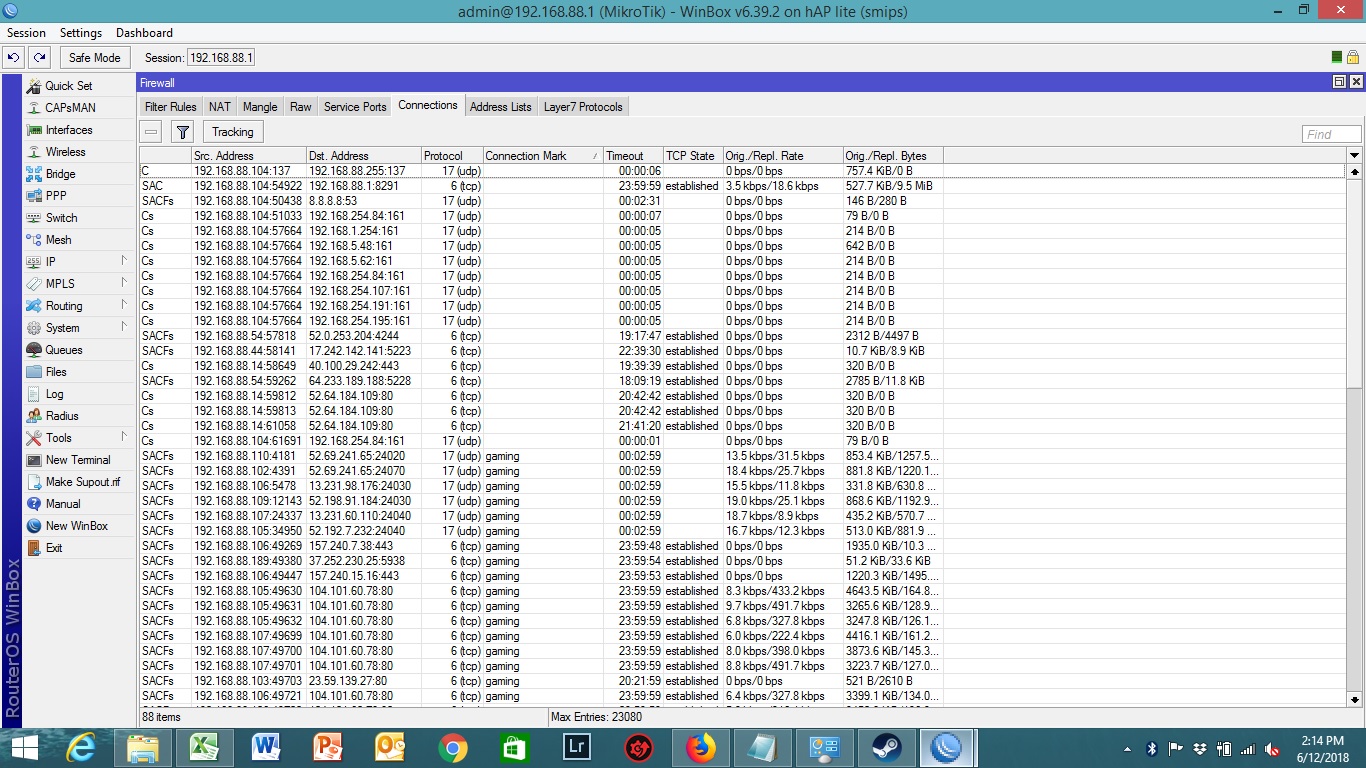This screenshot has width=1366, height=768.
Task: Click Exit in the sidebar
Action: [54, 548]
